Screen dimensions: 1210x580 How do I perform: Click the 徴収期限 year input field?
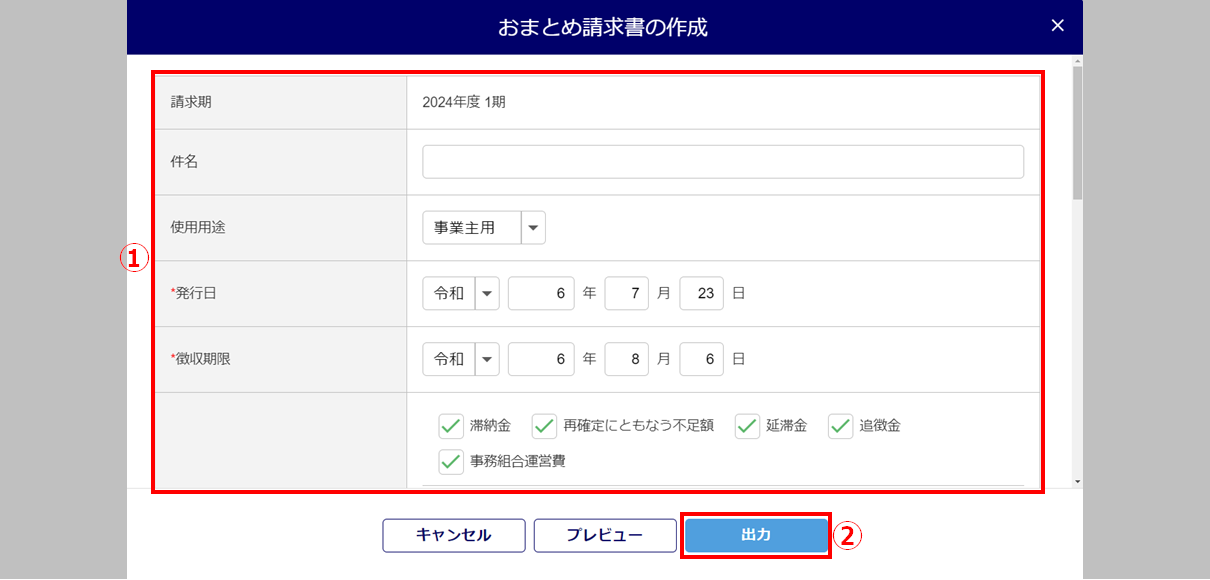(x=541, y=359)
